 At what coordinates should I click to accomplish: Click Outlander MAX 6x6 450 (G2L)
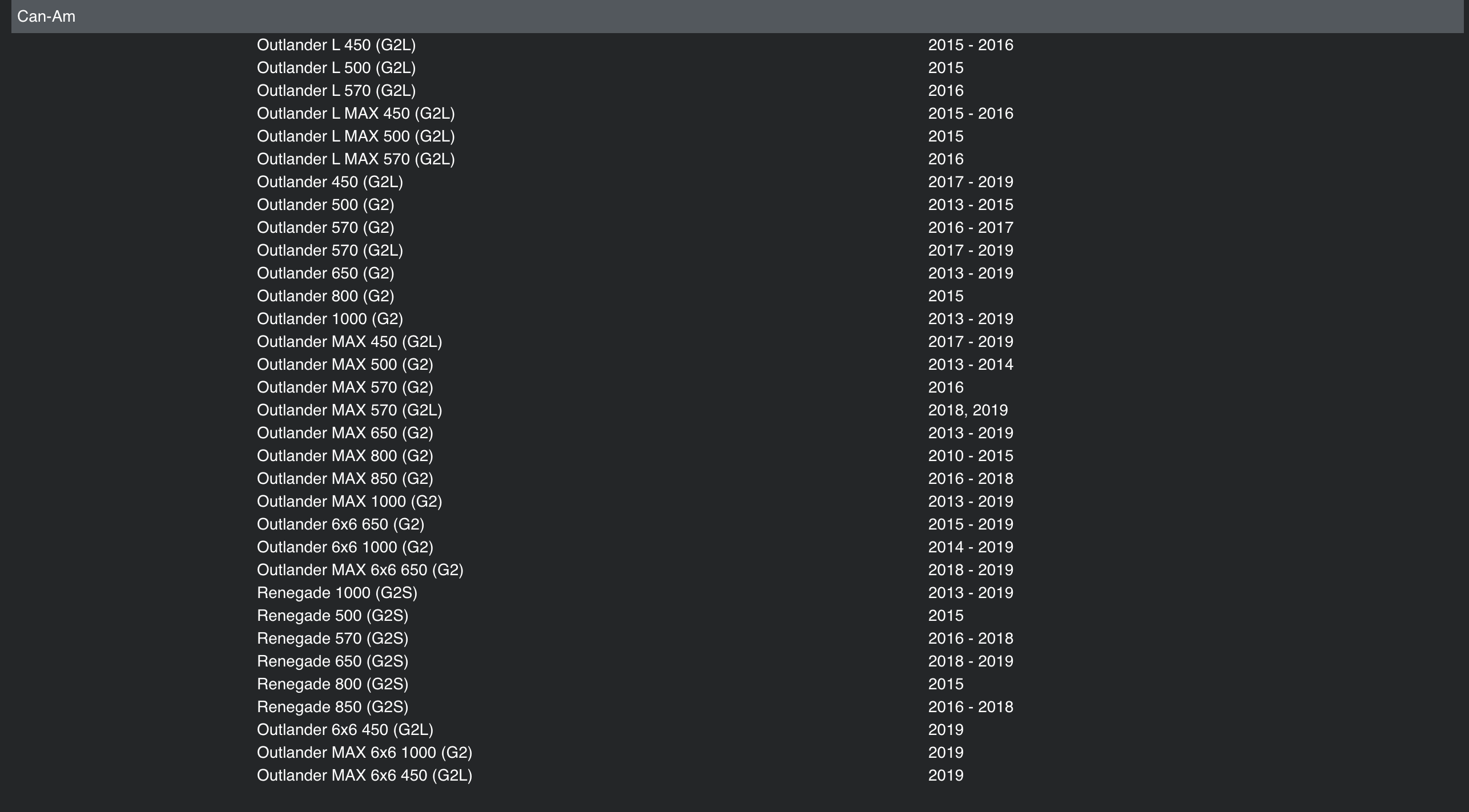click(x=364, y=775)
